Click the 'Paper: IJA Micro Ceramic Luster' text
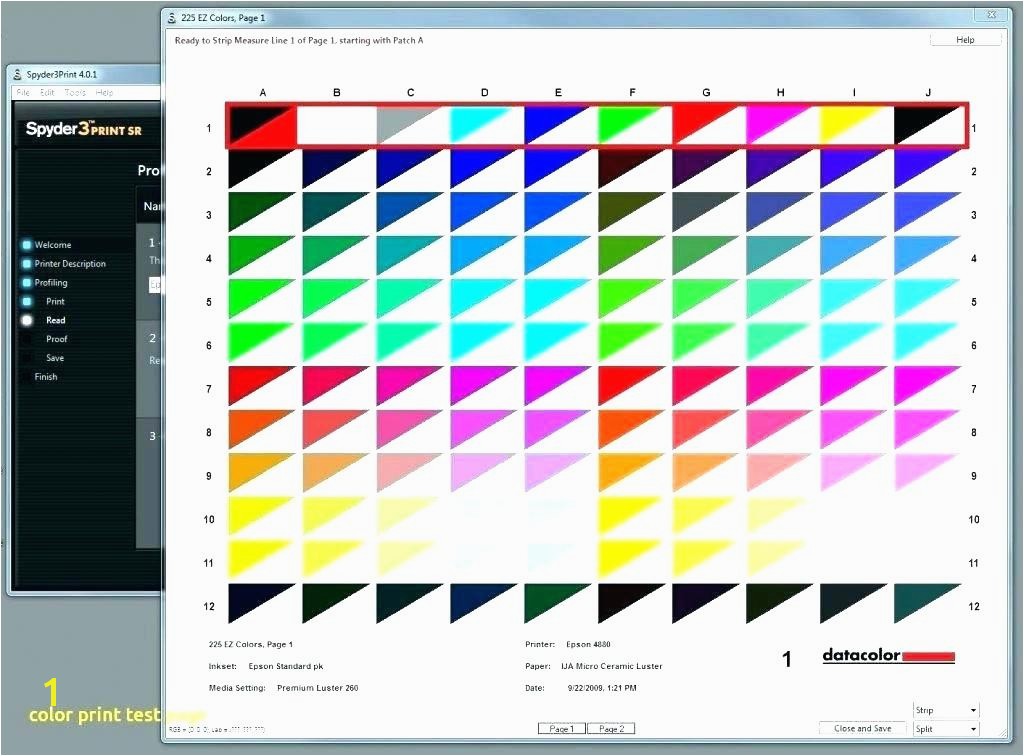Viewport: 1024px width, 756px height. 594,667
